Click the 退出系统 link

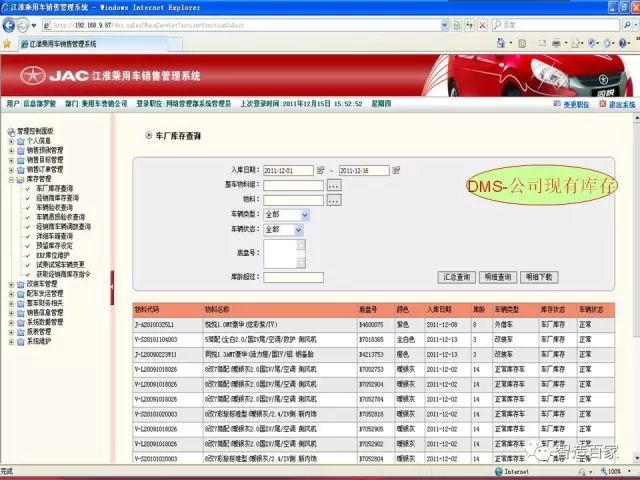click(622, 104)
